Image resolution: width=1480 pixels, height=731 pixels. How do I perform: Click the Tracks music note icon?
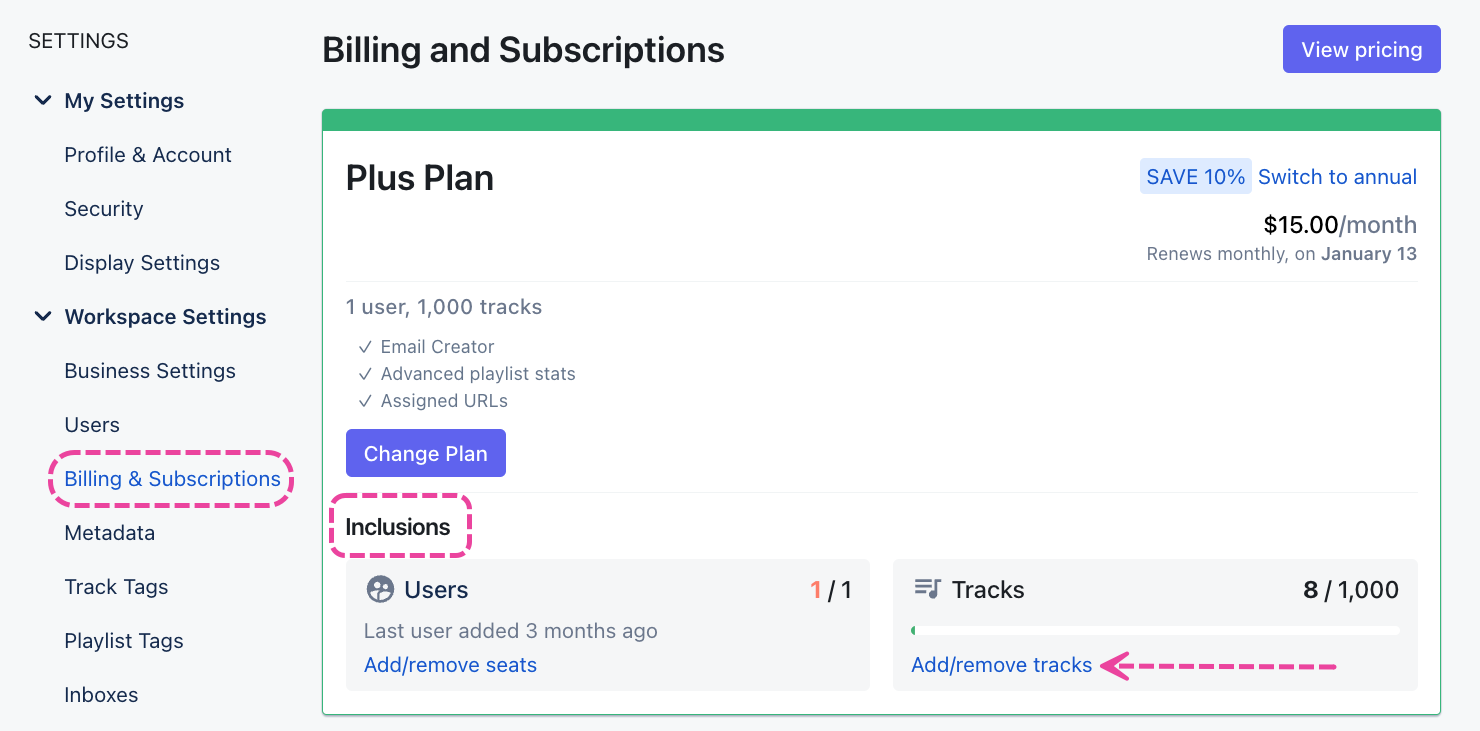[927, 589]
